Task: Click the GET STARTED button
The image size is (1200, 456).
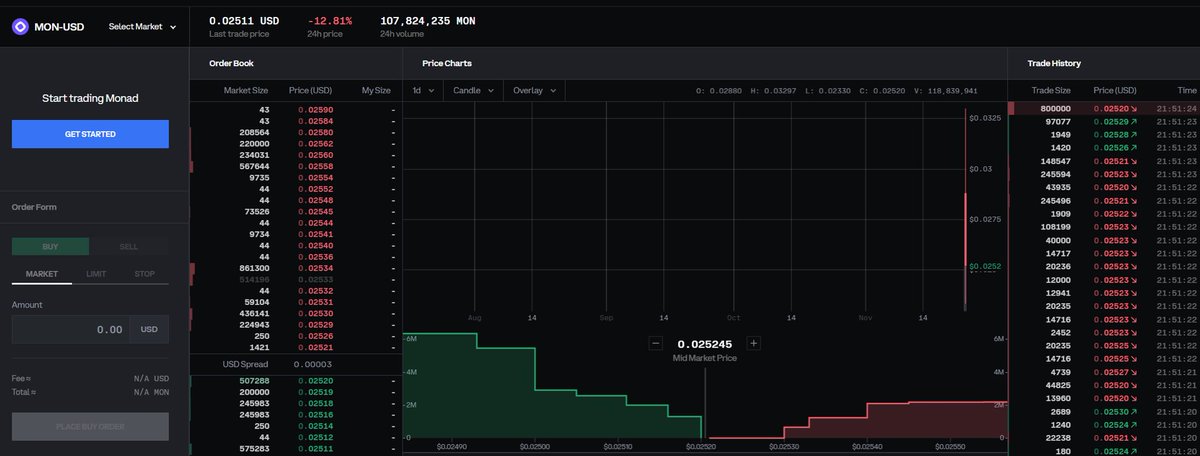Action: [90, 134]
